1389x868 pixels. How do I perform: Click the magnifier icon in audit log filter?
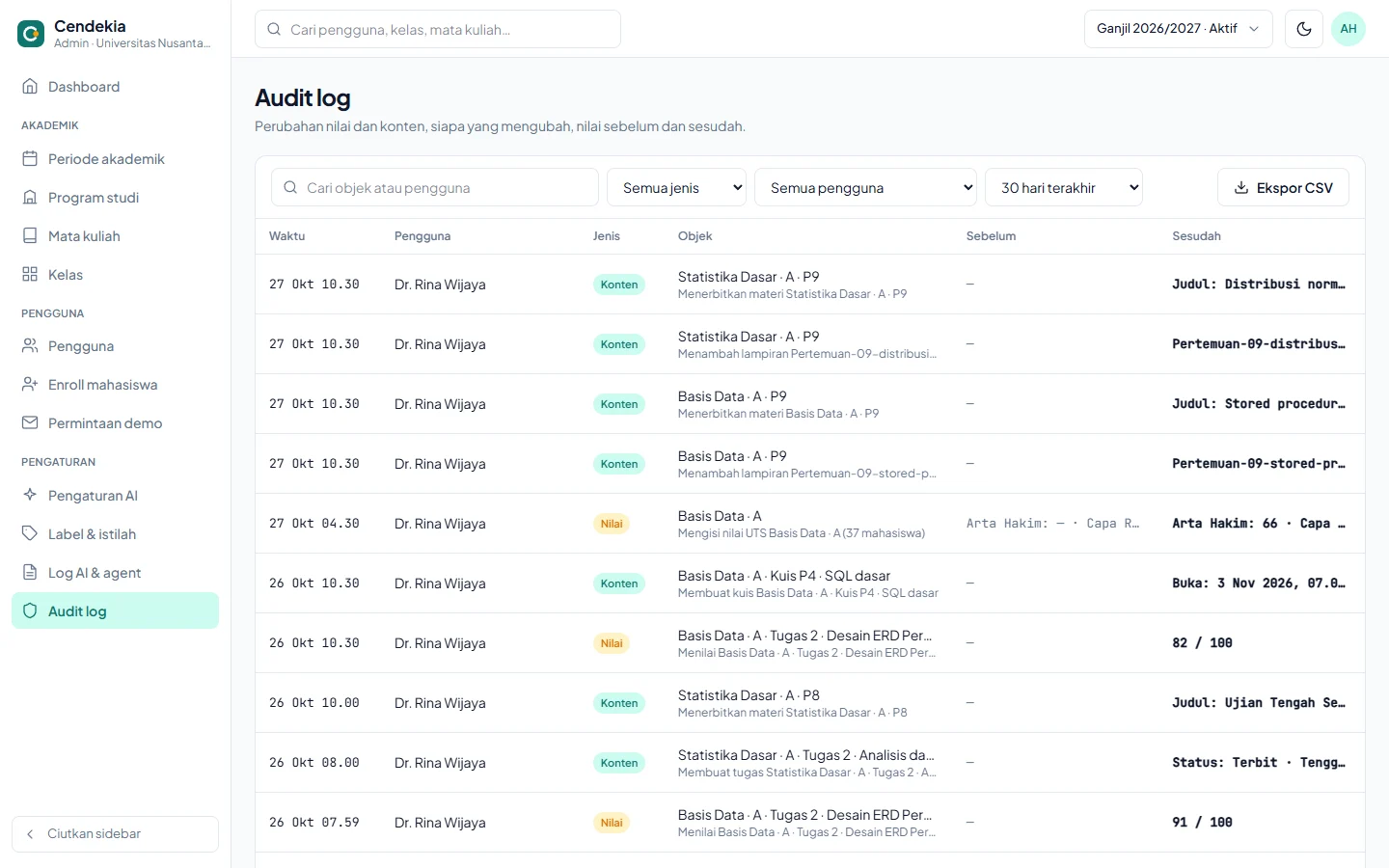click(290, 187)
